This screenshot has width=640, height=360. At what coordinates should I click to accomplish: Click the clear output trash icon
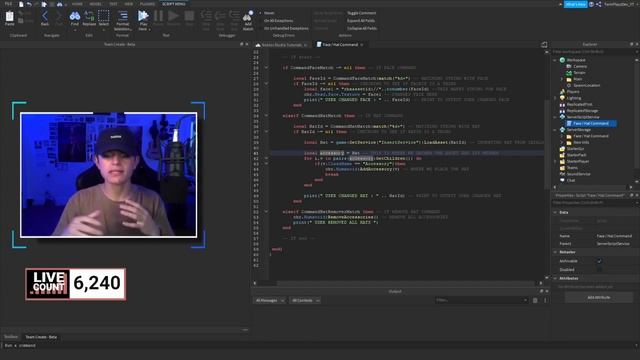coord(535,300)
